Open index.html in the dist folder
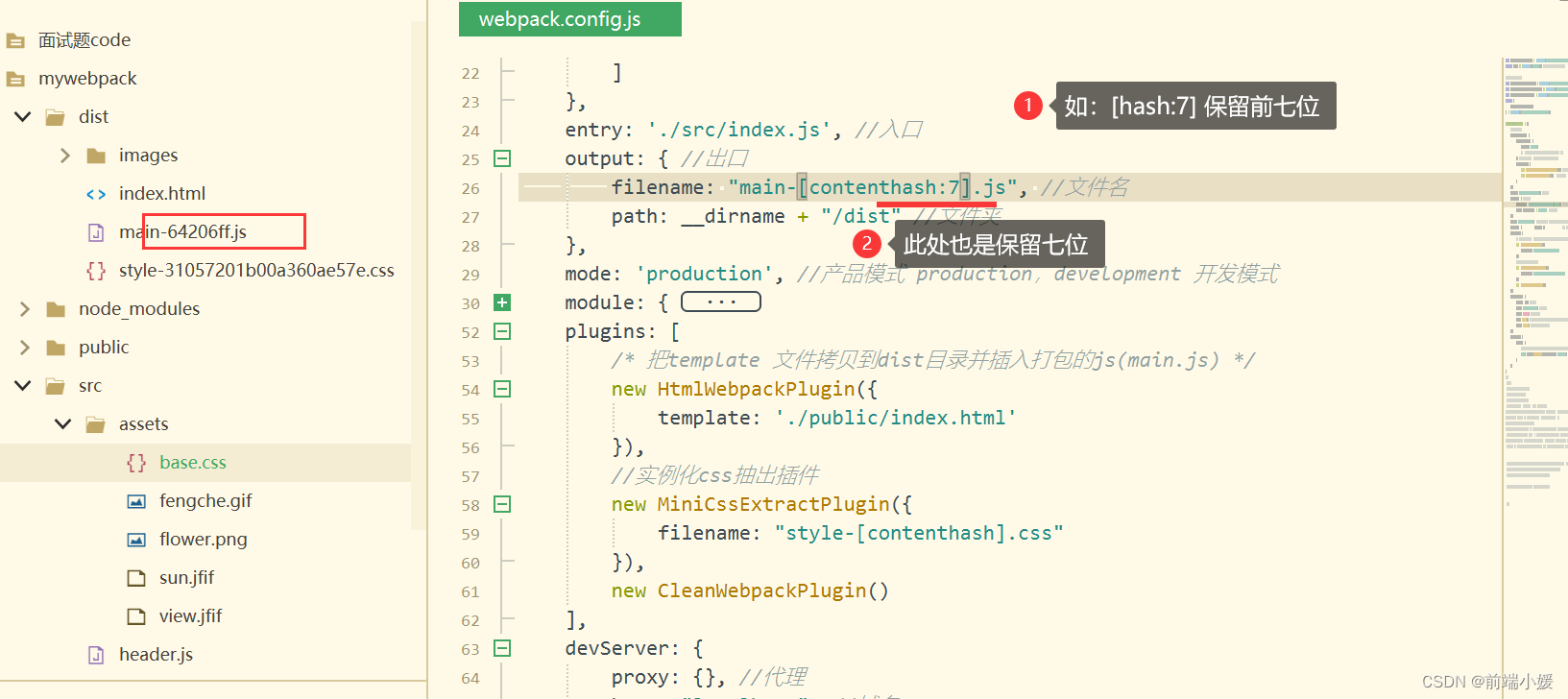 tap(162, 193)
